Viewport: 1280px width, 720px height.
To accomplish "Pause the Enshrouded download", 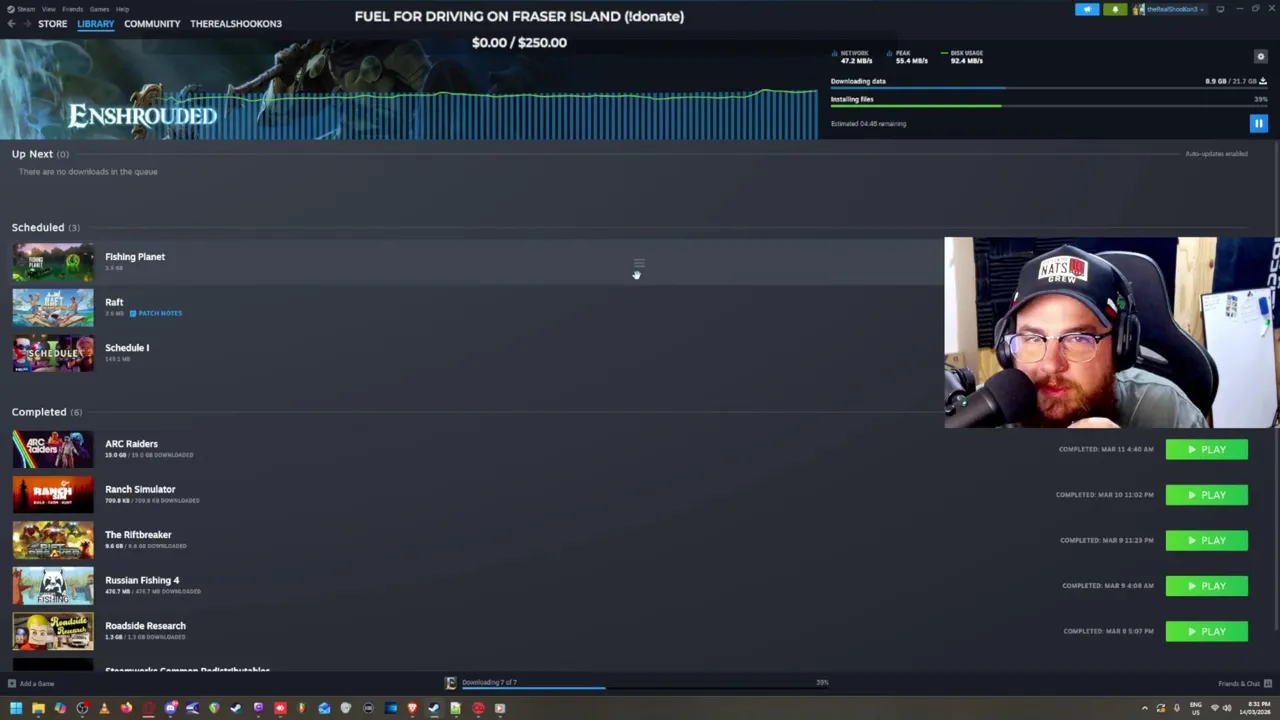I will 1258,124.
